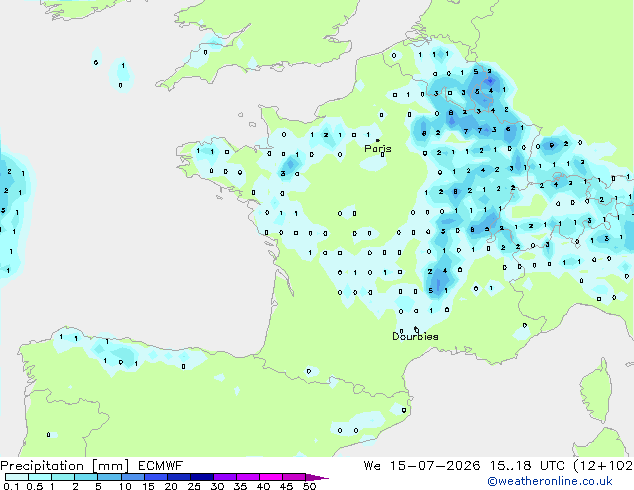This screenshot has width=634, height=490.
Task: Pick the 30–35 mm violet legend swatch
Action: [x=225, y=477]
